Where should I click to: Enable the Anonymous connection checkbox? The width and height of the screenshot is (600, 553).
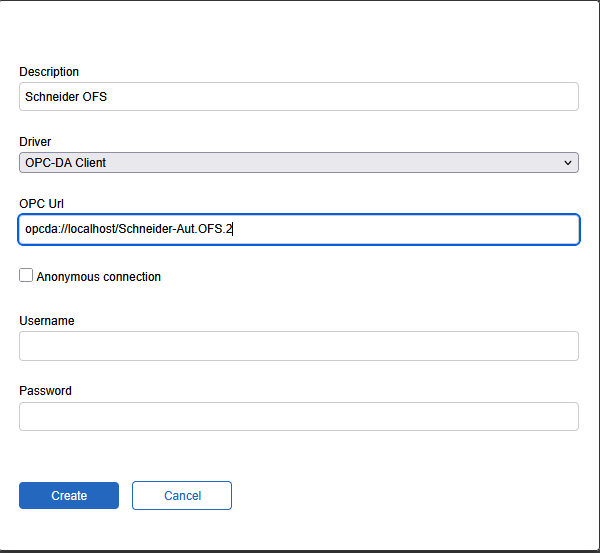click(x=26, y=275)
